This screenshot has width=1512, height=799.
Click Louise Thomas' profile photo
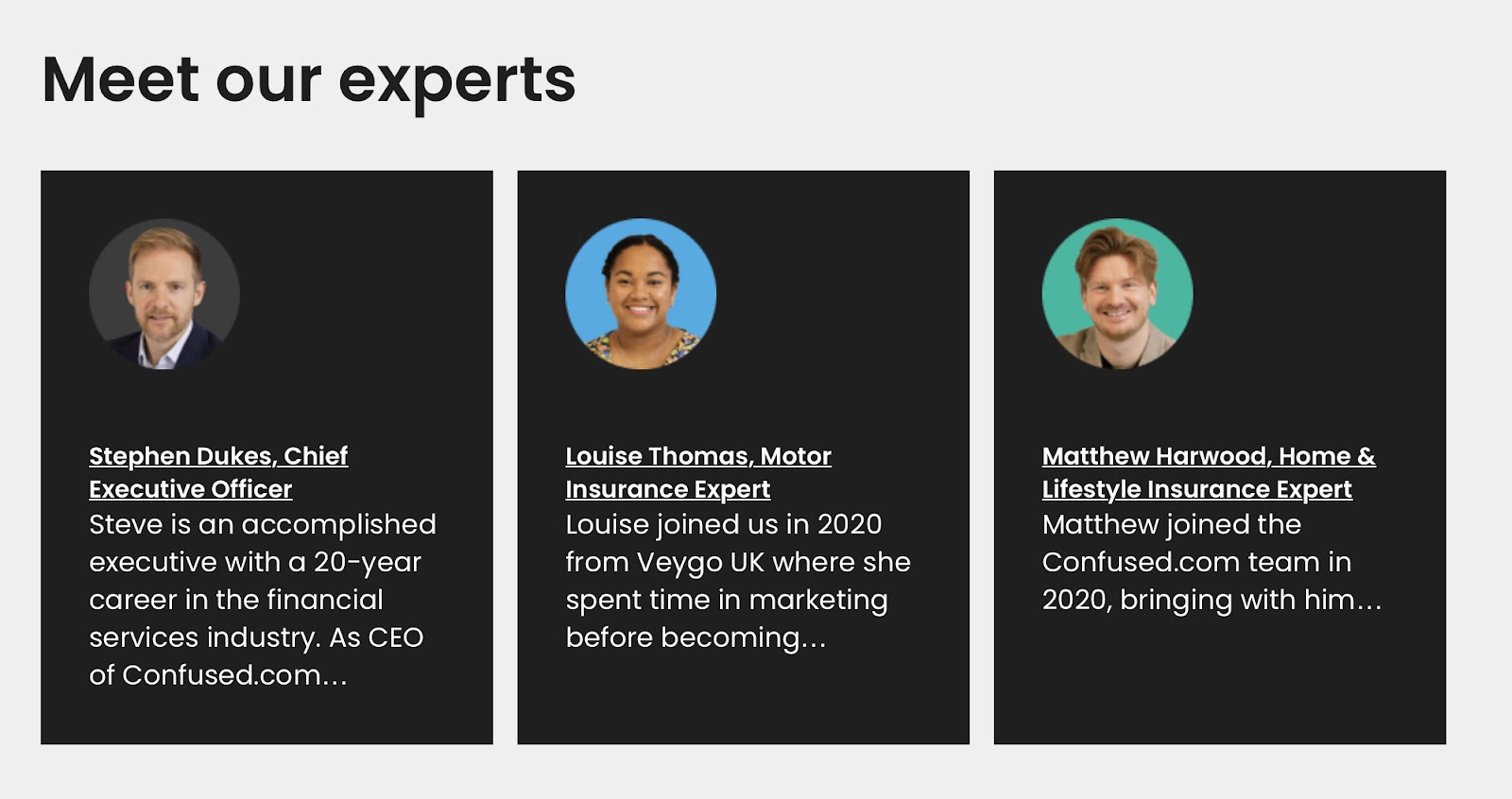point(641,294)
